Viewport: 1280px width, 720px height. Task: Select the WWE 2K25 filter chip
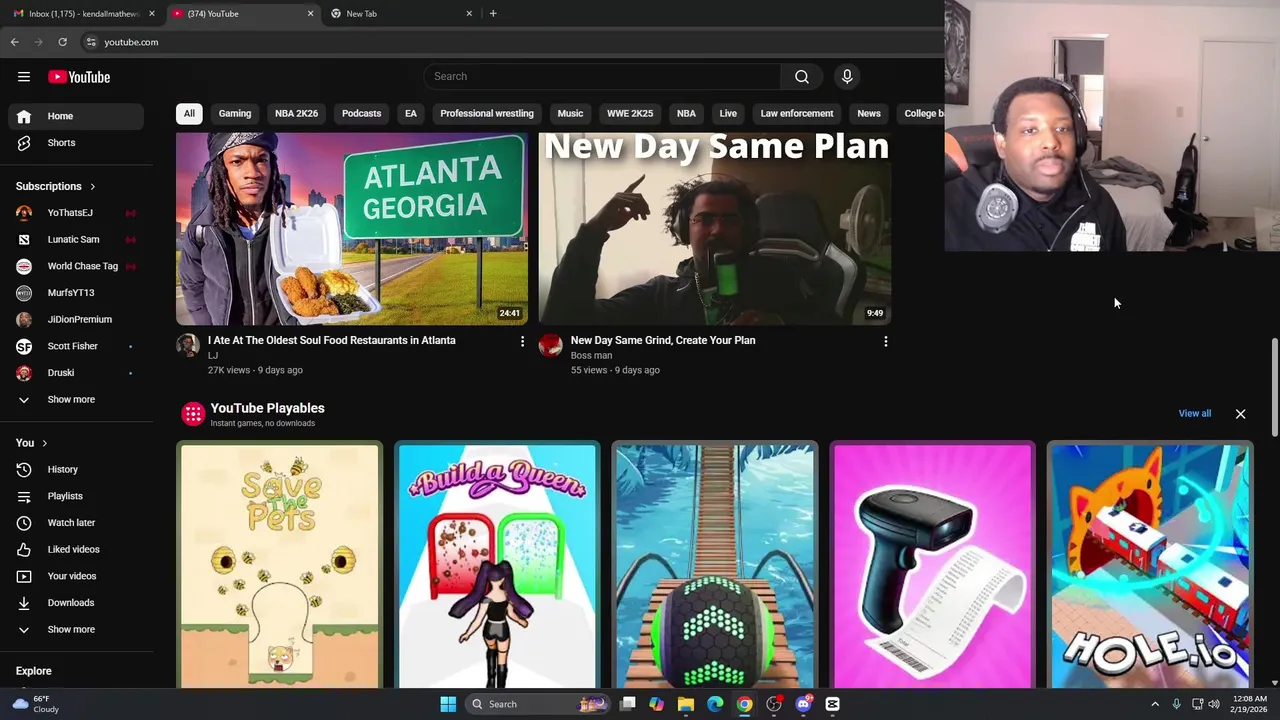tap(630, 113)
